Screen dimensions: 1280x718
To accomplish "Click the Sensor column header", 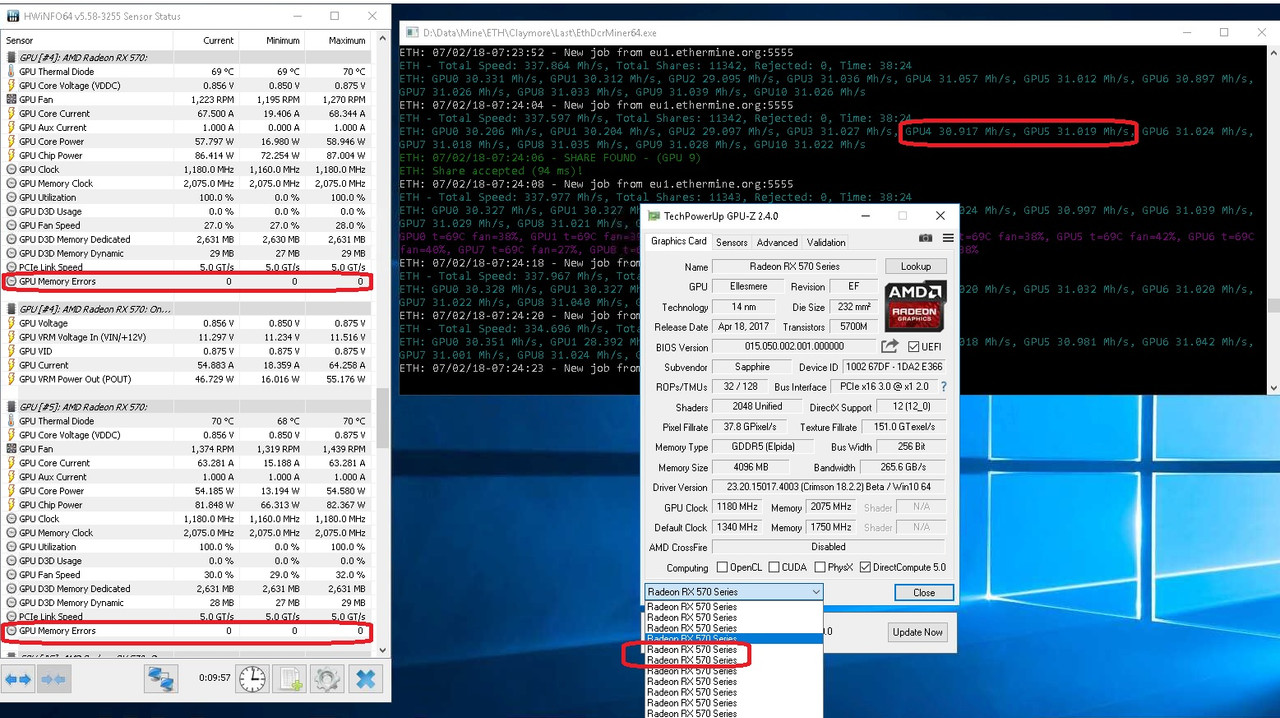I will pos(87,41).
